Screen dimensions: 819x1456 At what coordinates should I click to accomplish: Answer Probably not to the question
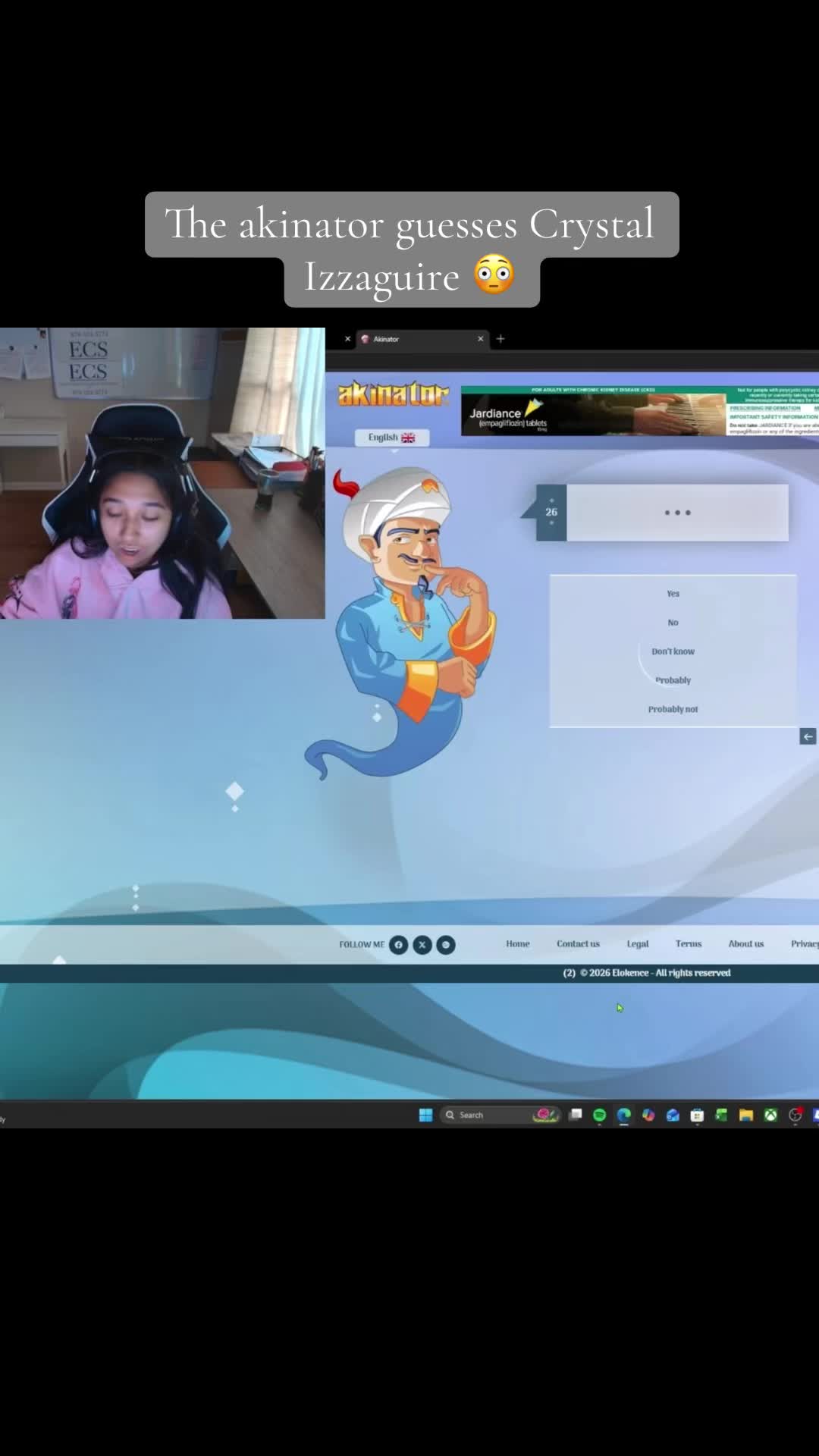pos(673,709)
